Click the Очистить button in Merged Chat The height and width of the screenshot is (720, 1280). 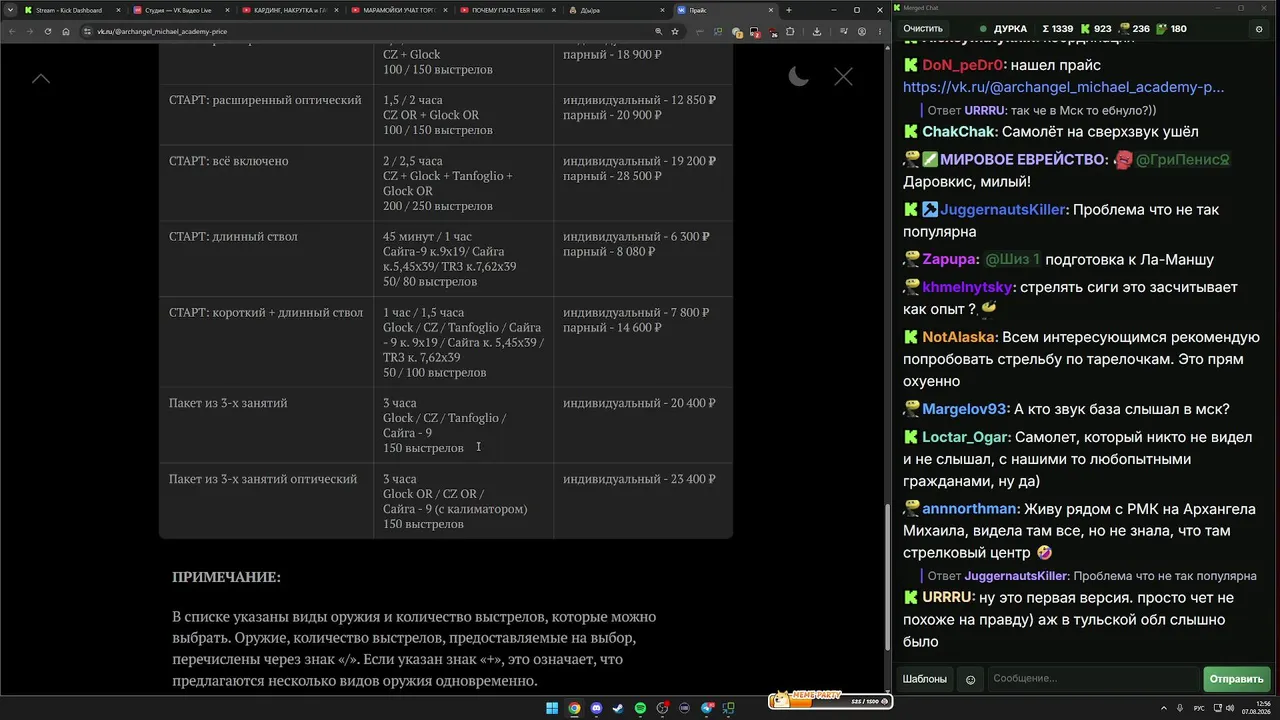(923, 29)
